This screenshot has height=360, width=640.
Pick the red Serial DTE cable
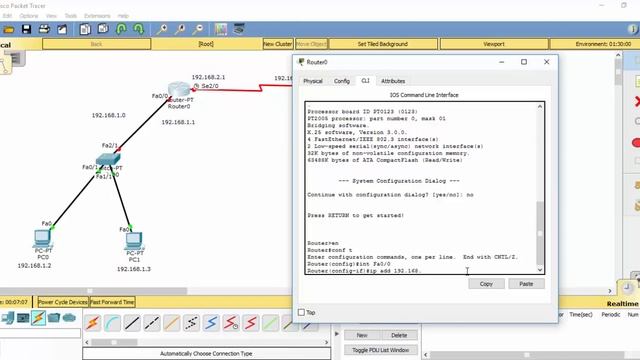tap(251, 323)
